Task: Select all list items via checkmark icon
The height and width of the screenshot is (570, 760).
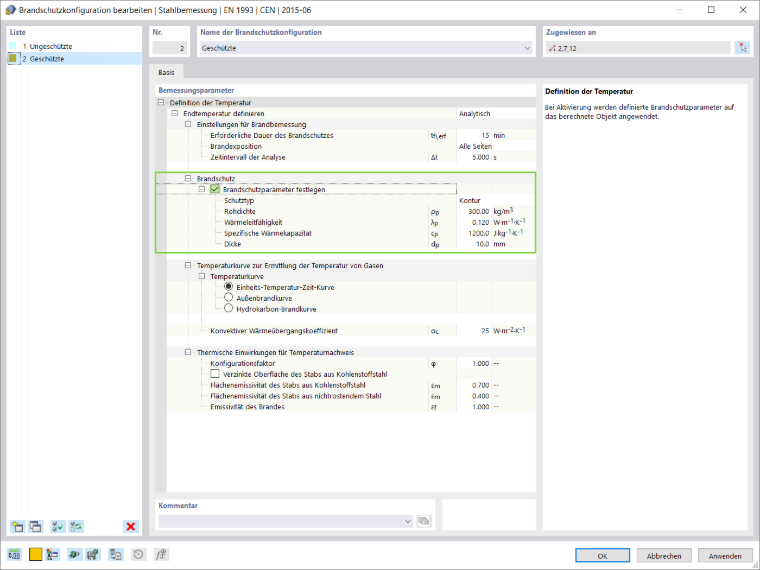Action: (58, 526)
